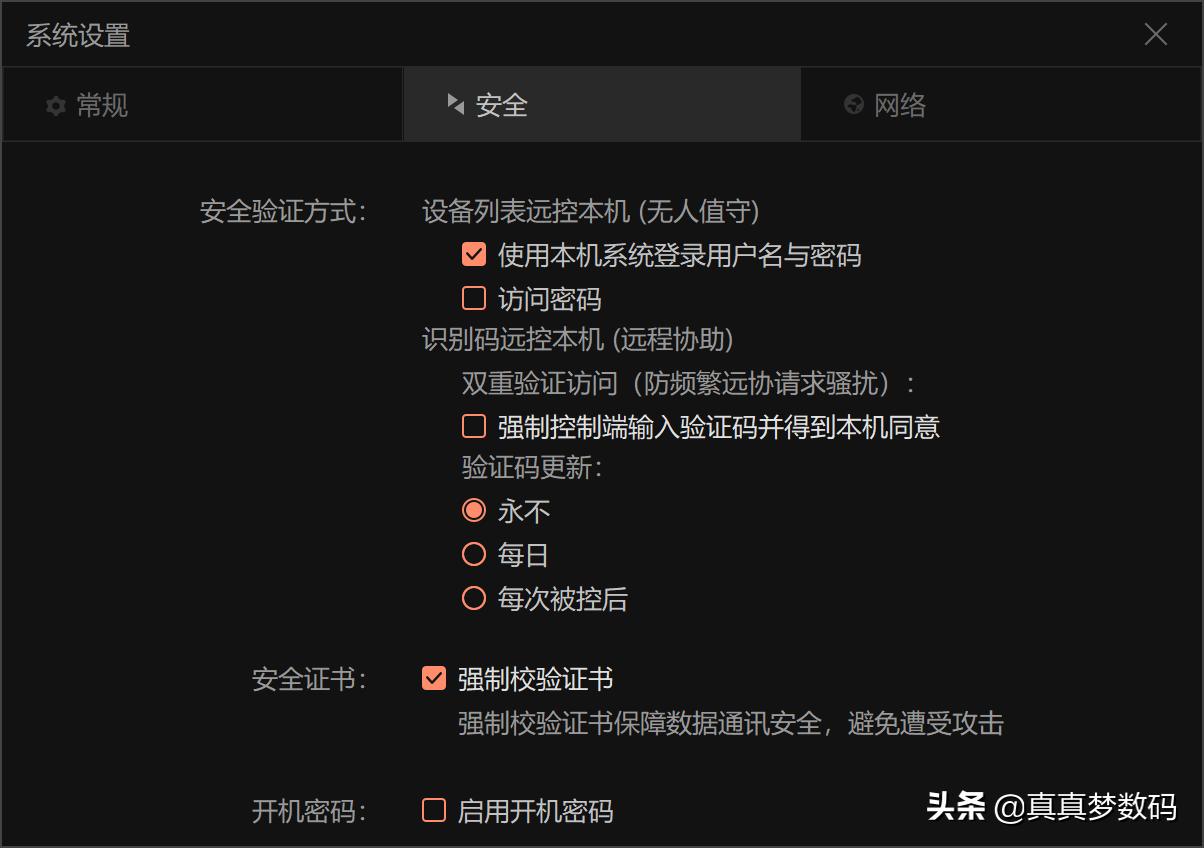Close the 系统设置 dialog
This screenshot has width=1204, height=848.
tap(1156, 34)
